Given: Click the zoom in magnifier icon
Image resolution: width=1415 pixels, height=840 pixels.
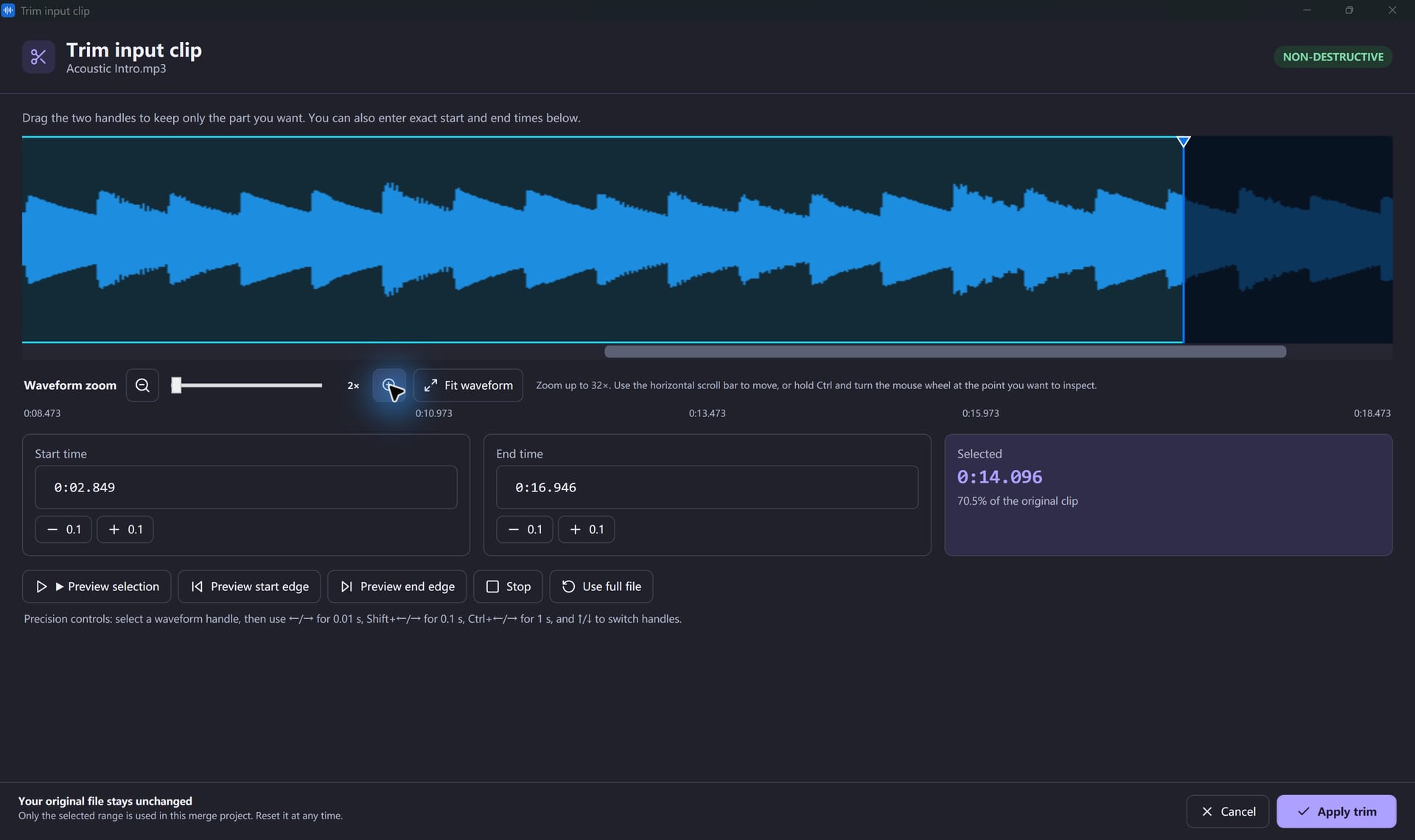Looking at the screenshot, I should [x=389, y=385].
